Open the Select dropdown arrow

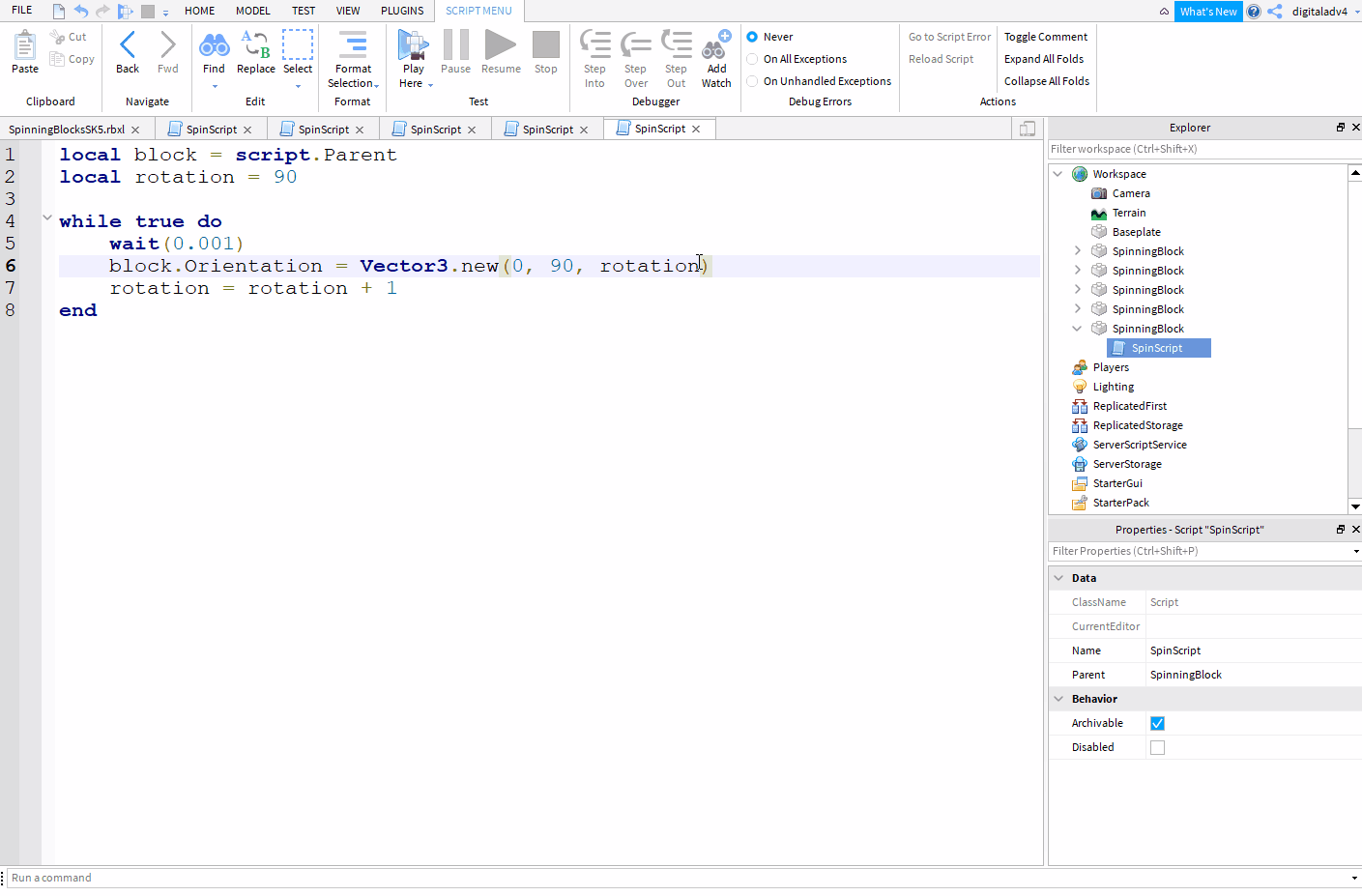(x=298, y=86)
